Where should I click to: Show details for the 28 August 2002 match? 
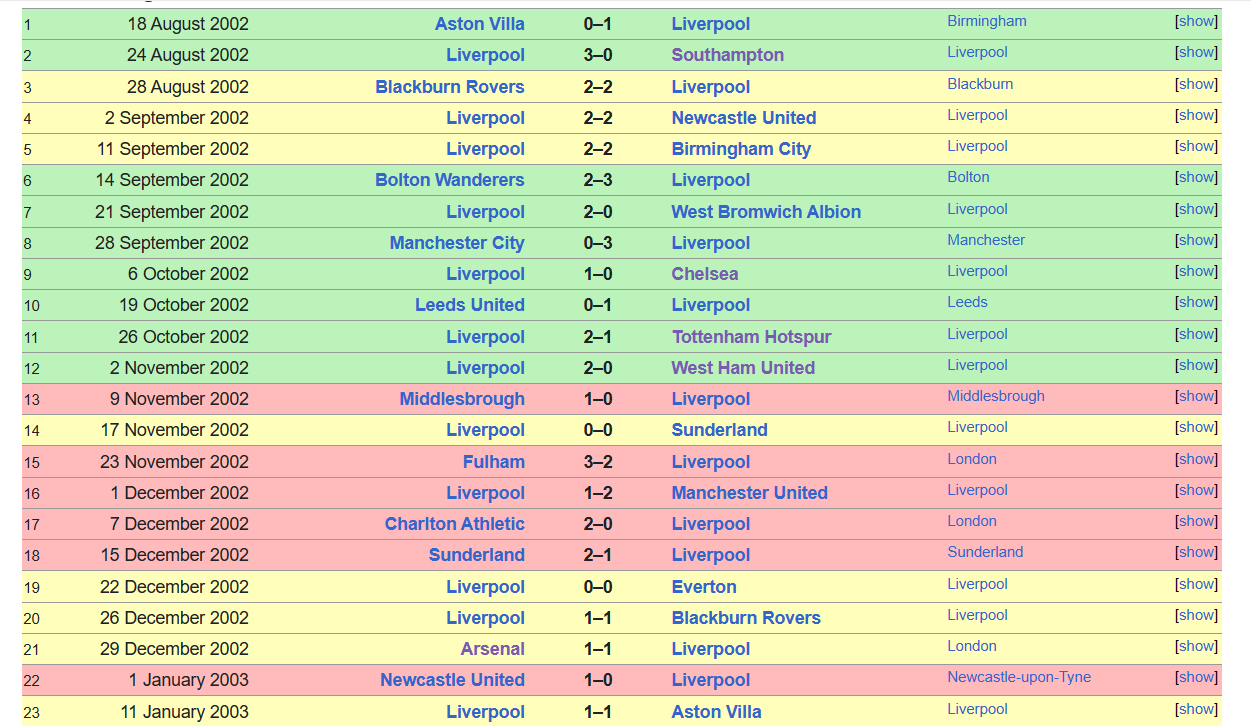click(x=1196, y=84)
